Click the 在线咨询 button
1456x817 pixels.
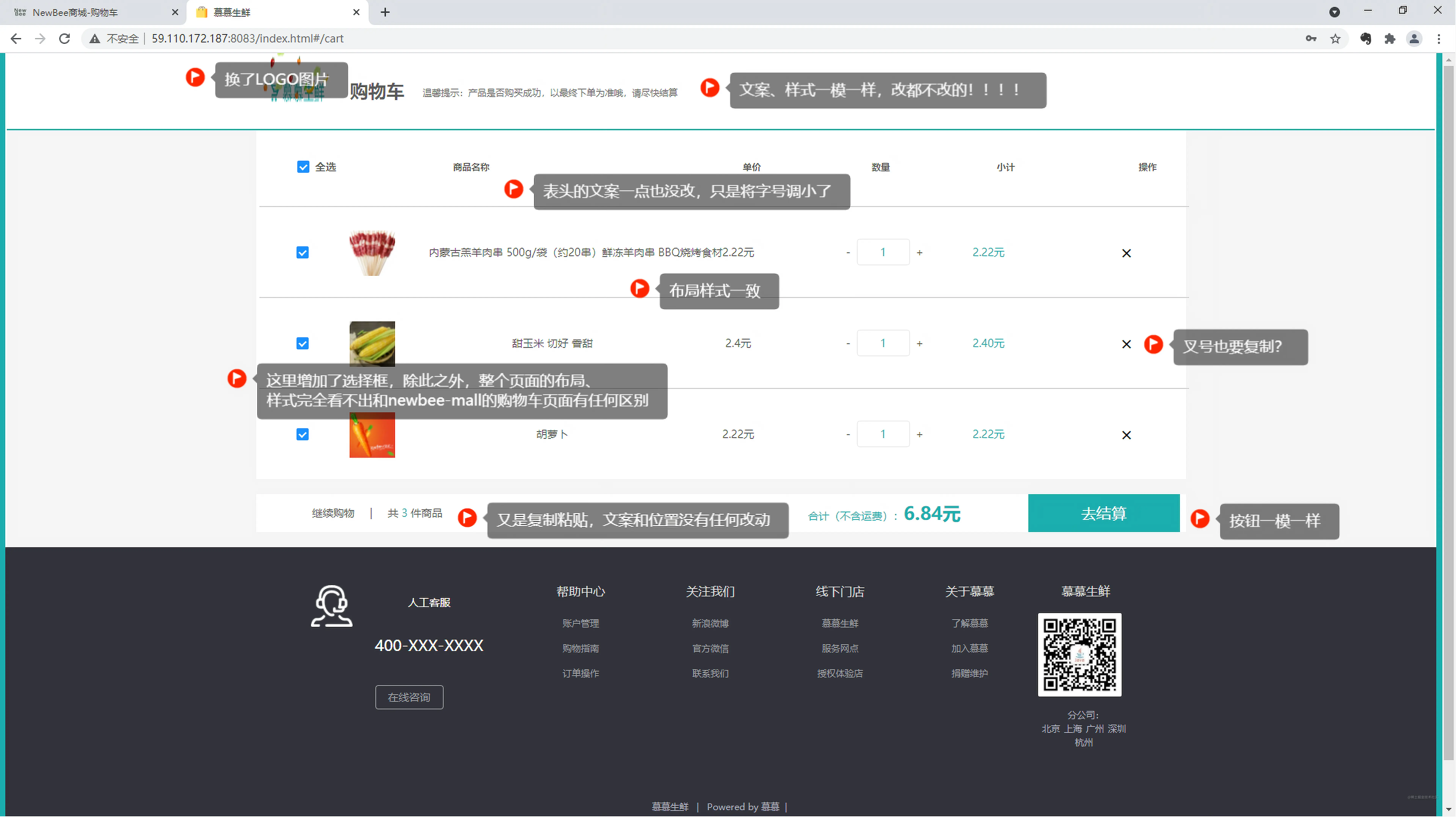(x=409, y=697)
